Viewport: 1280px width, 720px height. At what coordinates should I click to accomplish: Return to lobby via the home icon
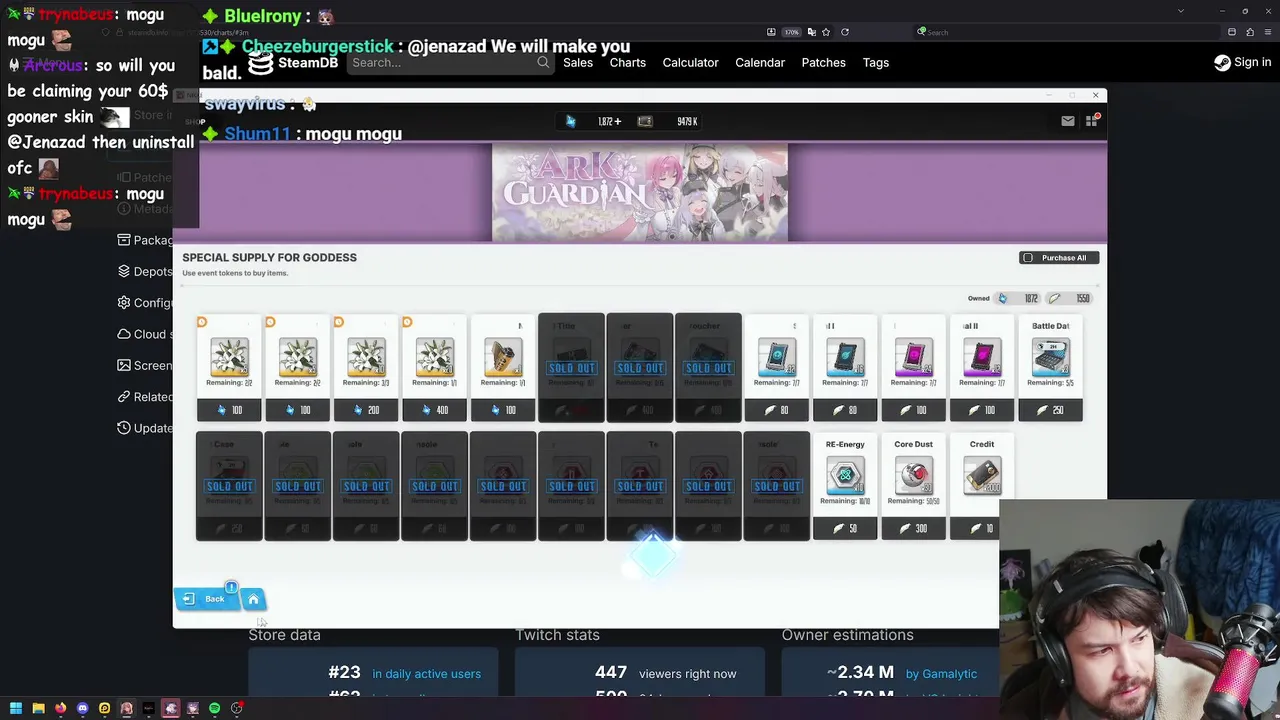pyautogui.click(x=253, y=599)
